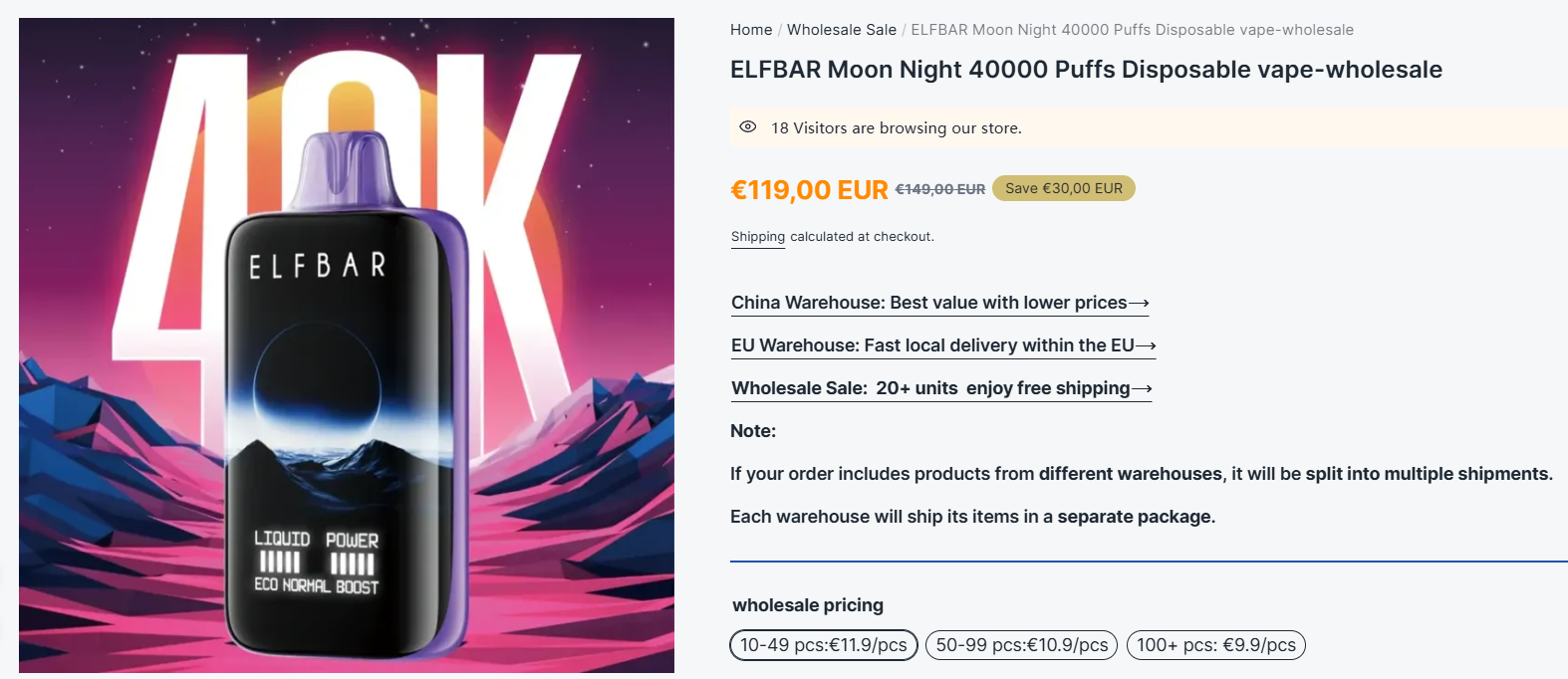Click the arrow after China Warehouse text
The height and width of the screenshot is (679, 1568).
[1139, 303]
